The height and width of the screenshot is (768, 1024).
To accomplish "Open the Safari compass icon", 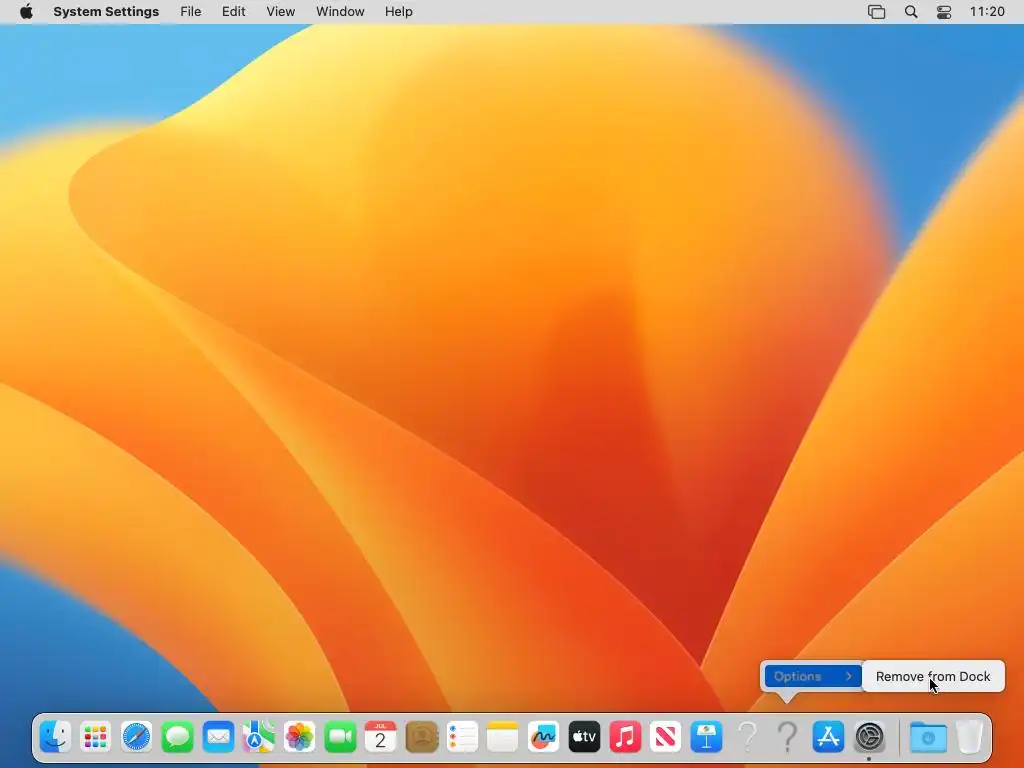I will tap(136, 737).
